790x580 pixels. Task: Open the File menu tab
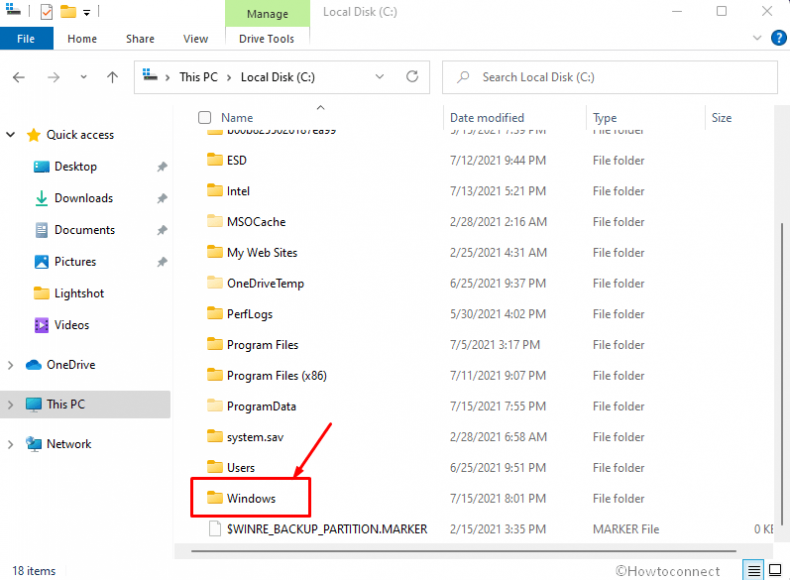tap(26, 39)
